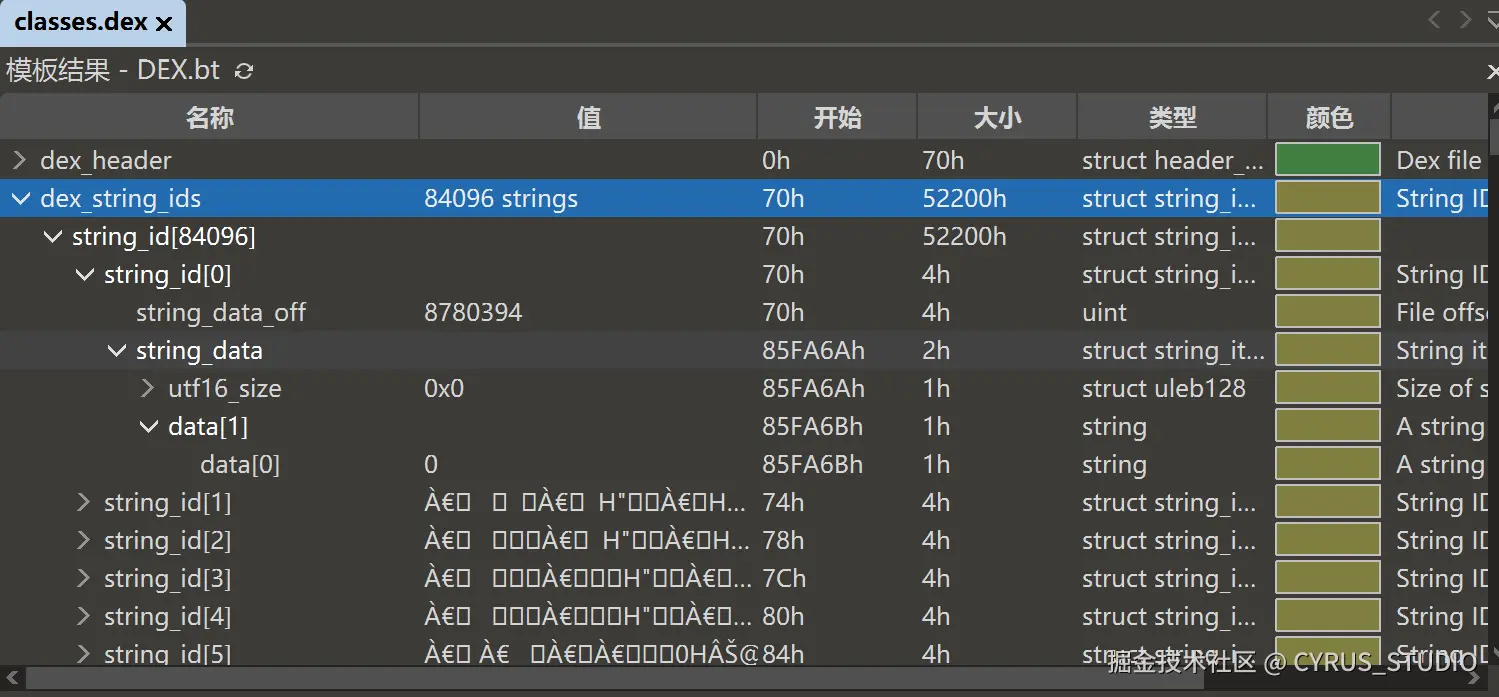This screenshot has width=1499, height=697.
Task: Select the data[0] row
Action: pyautogui.click(x=744, y=464)
